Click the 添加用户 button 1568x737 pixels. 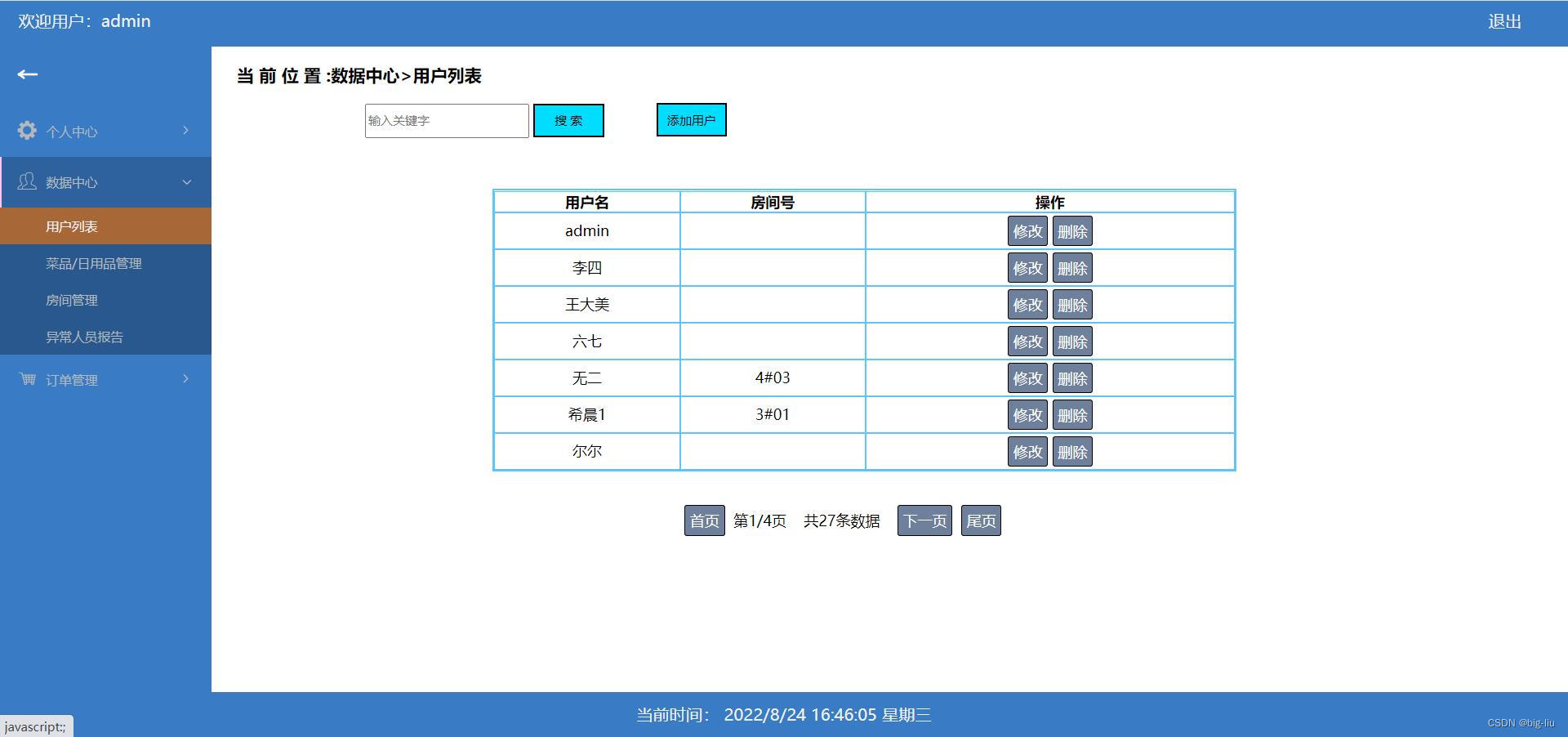pos(691,120)
